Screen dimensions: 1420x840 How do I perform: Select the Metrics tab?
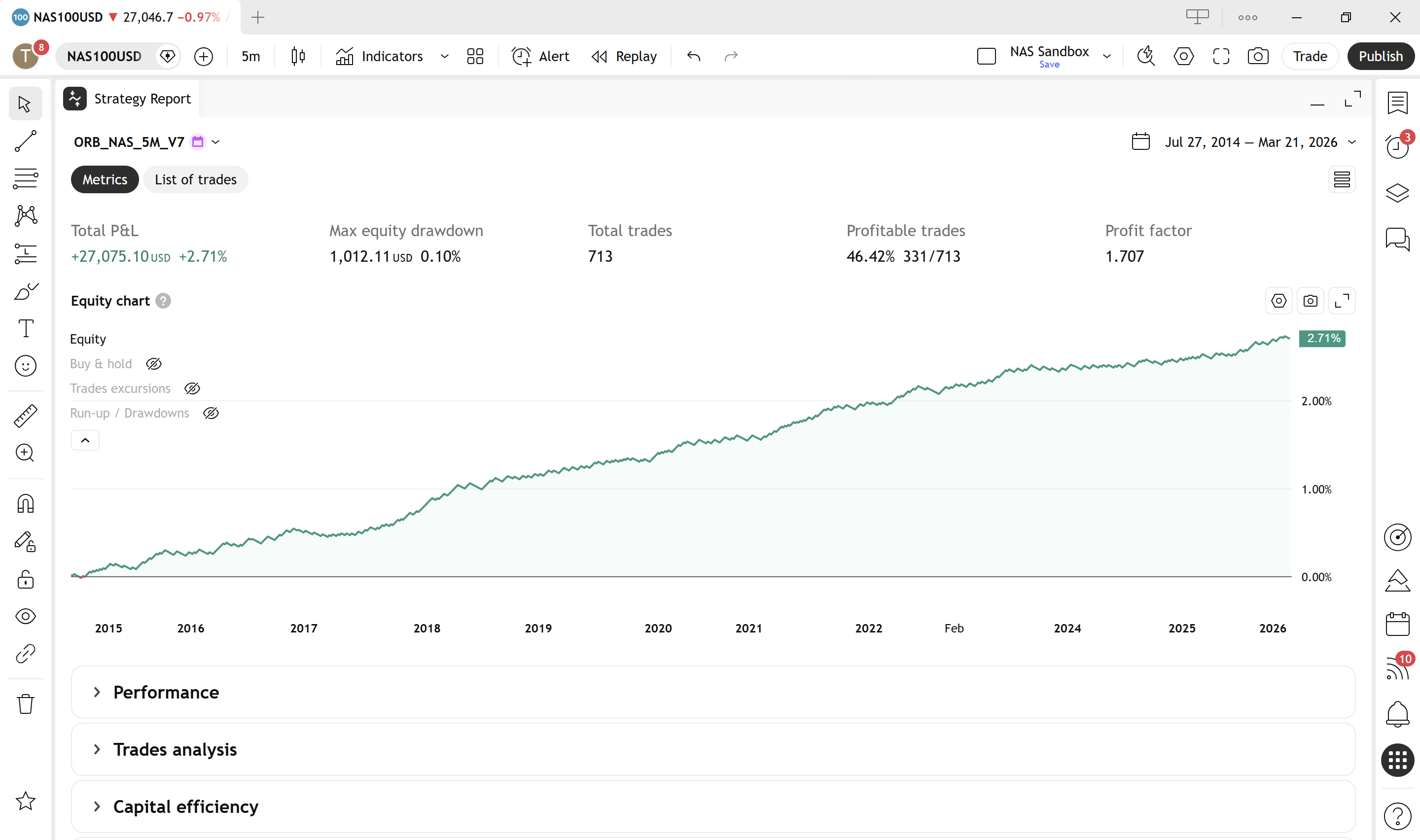coord(104,179)
